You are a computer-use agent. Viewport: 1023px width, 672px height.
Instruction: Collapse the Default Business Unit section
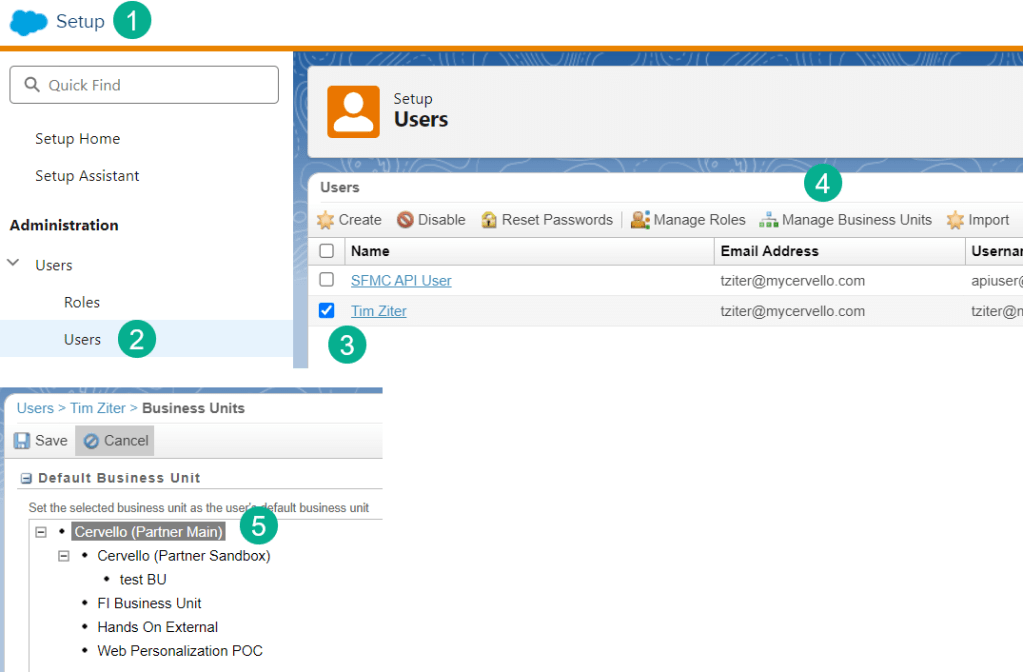26,479
